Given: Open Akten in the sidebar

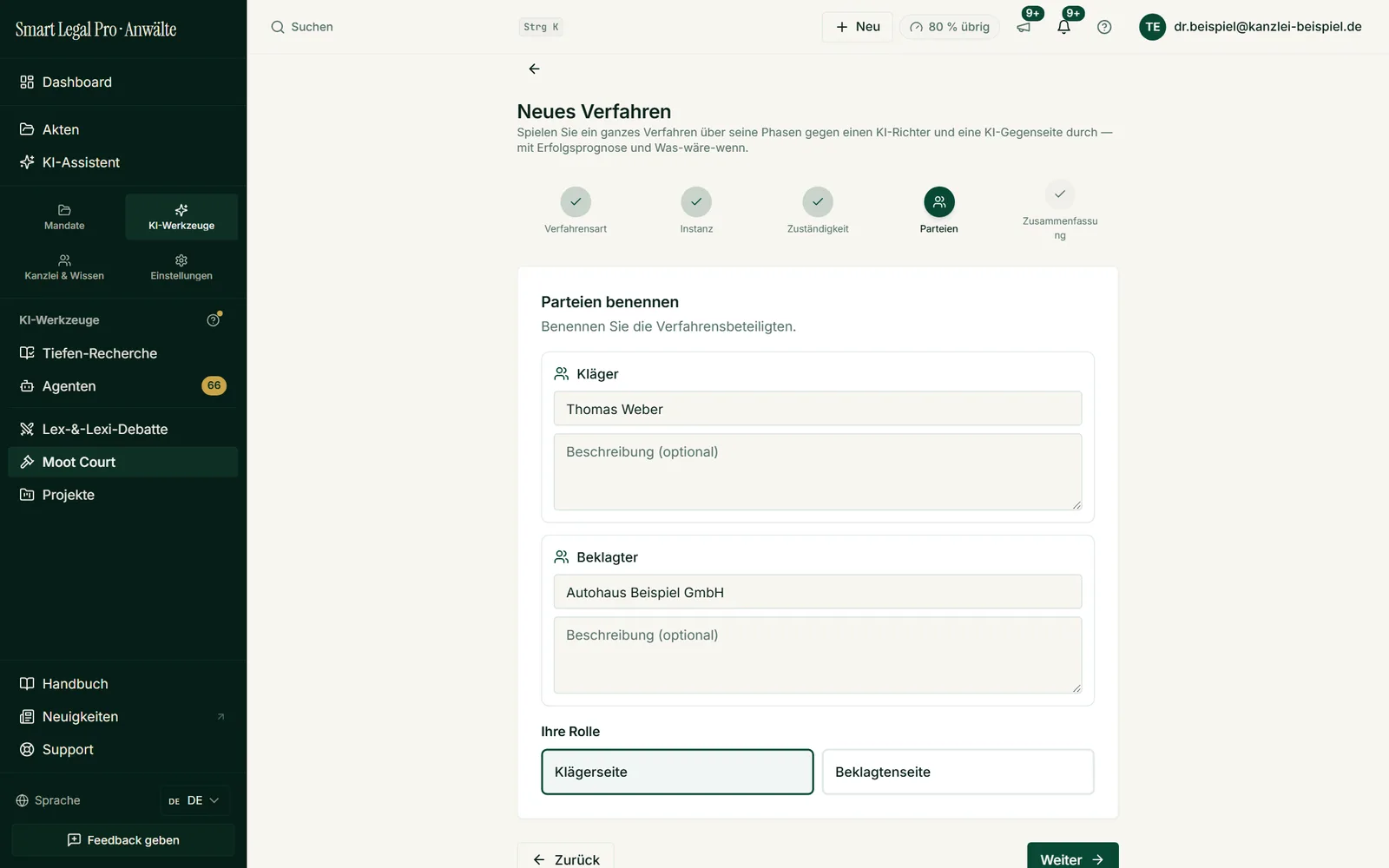Looking at the screenshot, I should pos(123,129).
